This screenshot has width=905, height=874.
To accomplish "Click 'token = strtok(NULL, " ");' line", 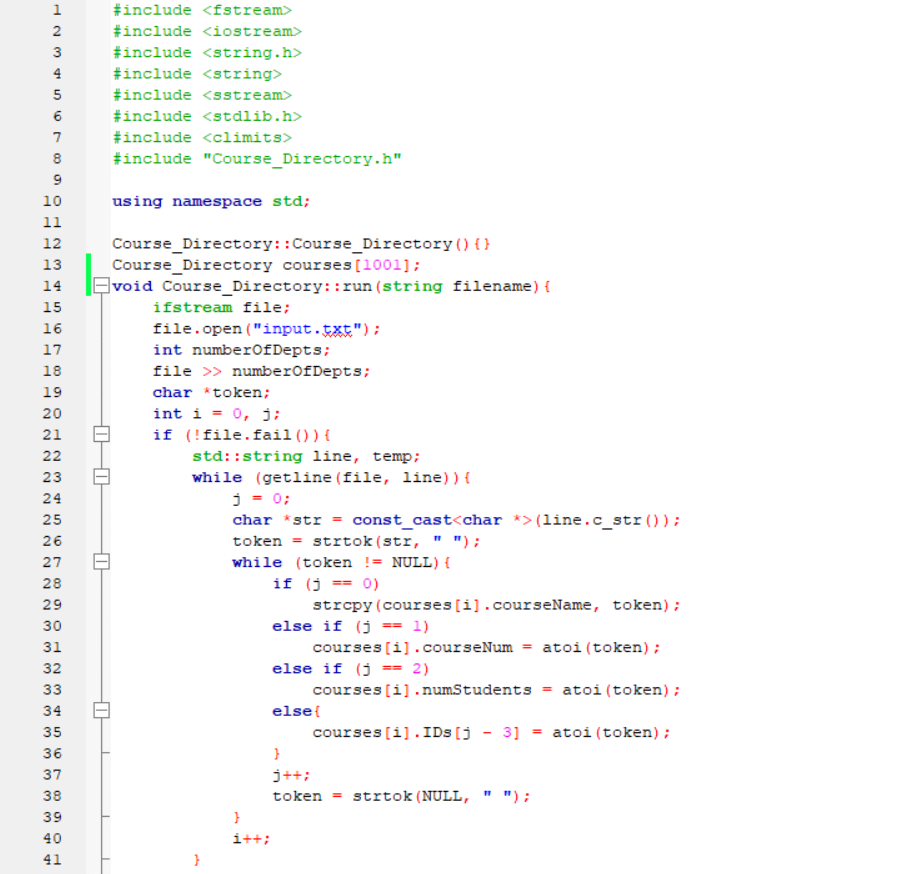I will 401,796.
